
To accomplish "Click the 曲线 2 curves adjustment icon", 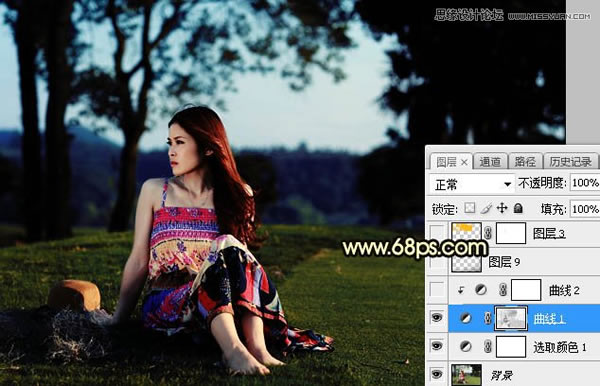I will (481, 290).
